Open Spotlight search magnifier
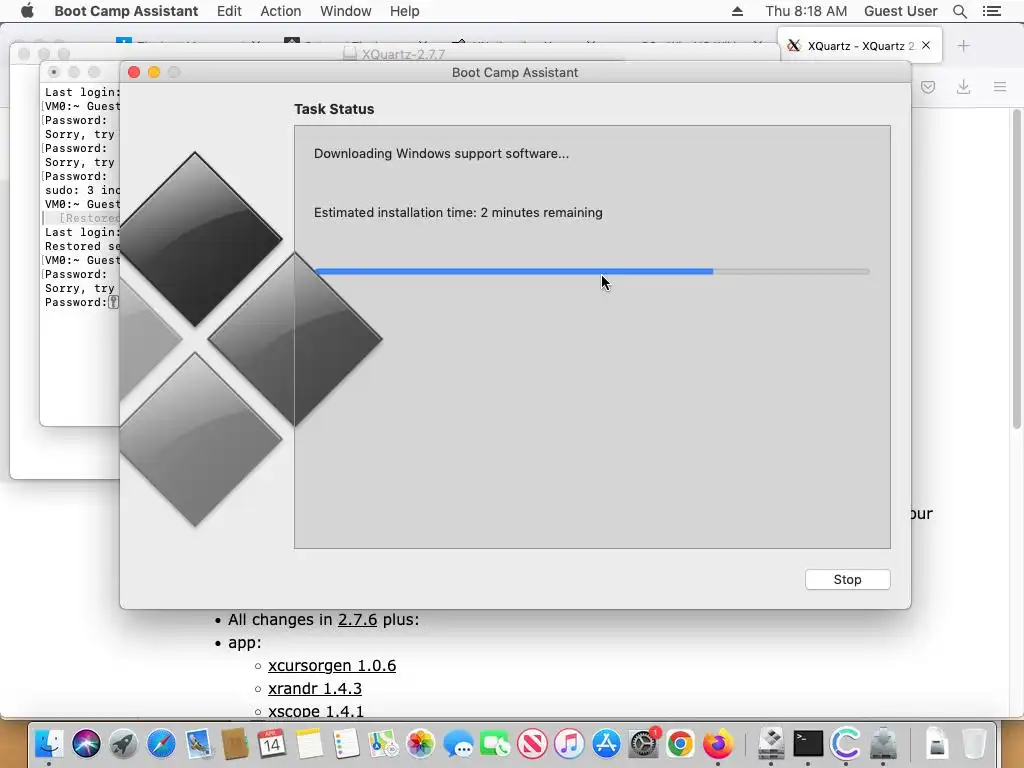 (959, 11)
